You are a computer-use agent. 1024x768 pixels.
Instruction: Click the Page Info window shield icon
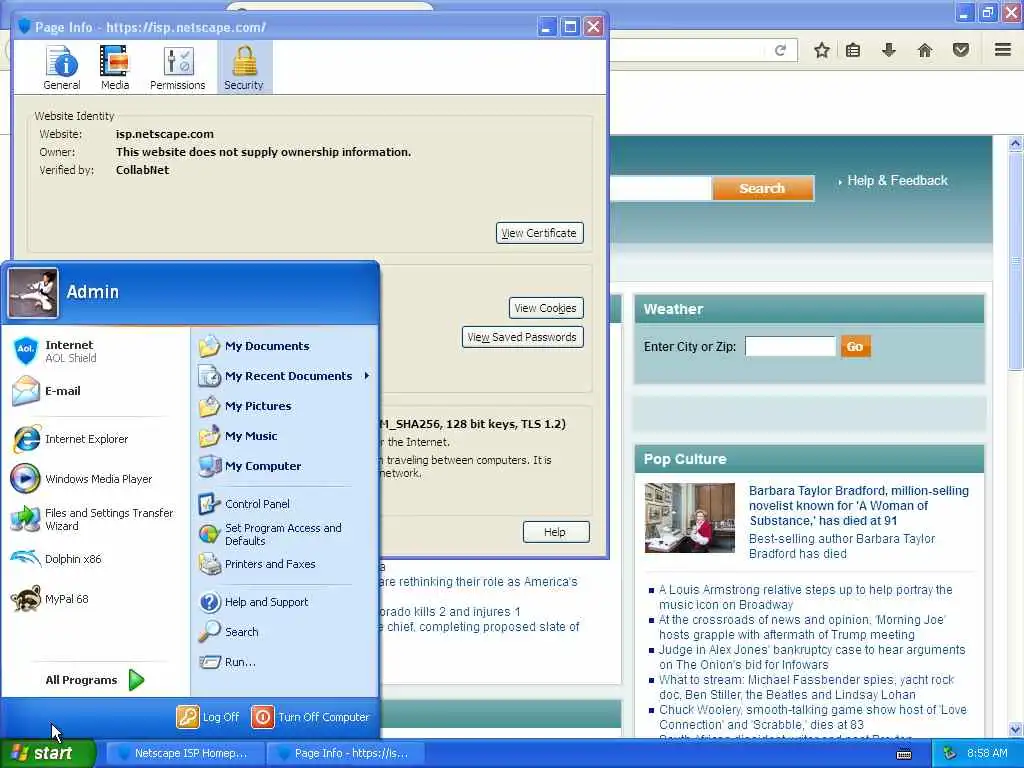coord(25,26)
